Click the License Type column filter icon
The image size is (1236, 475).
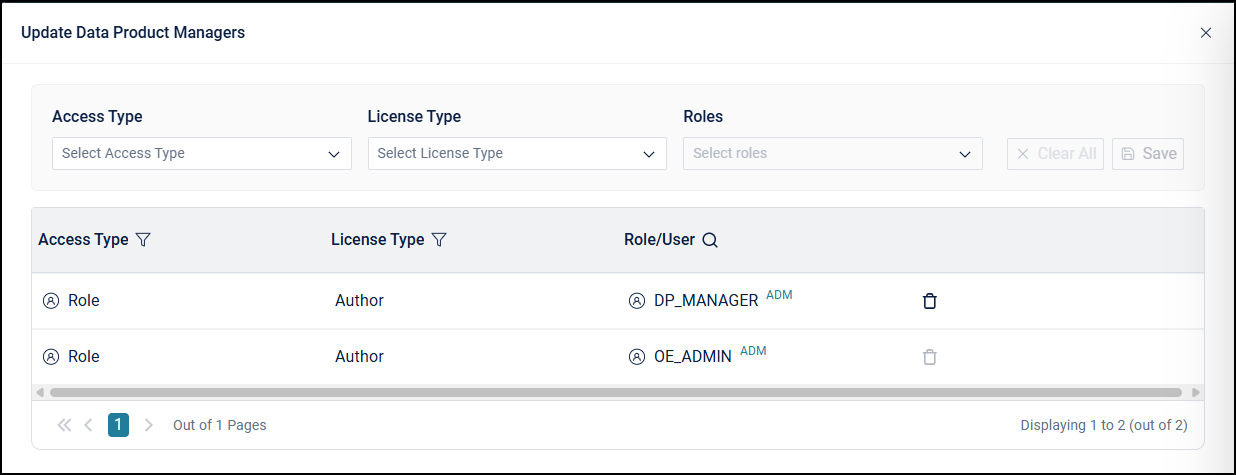pos(438,240)
